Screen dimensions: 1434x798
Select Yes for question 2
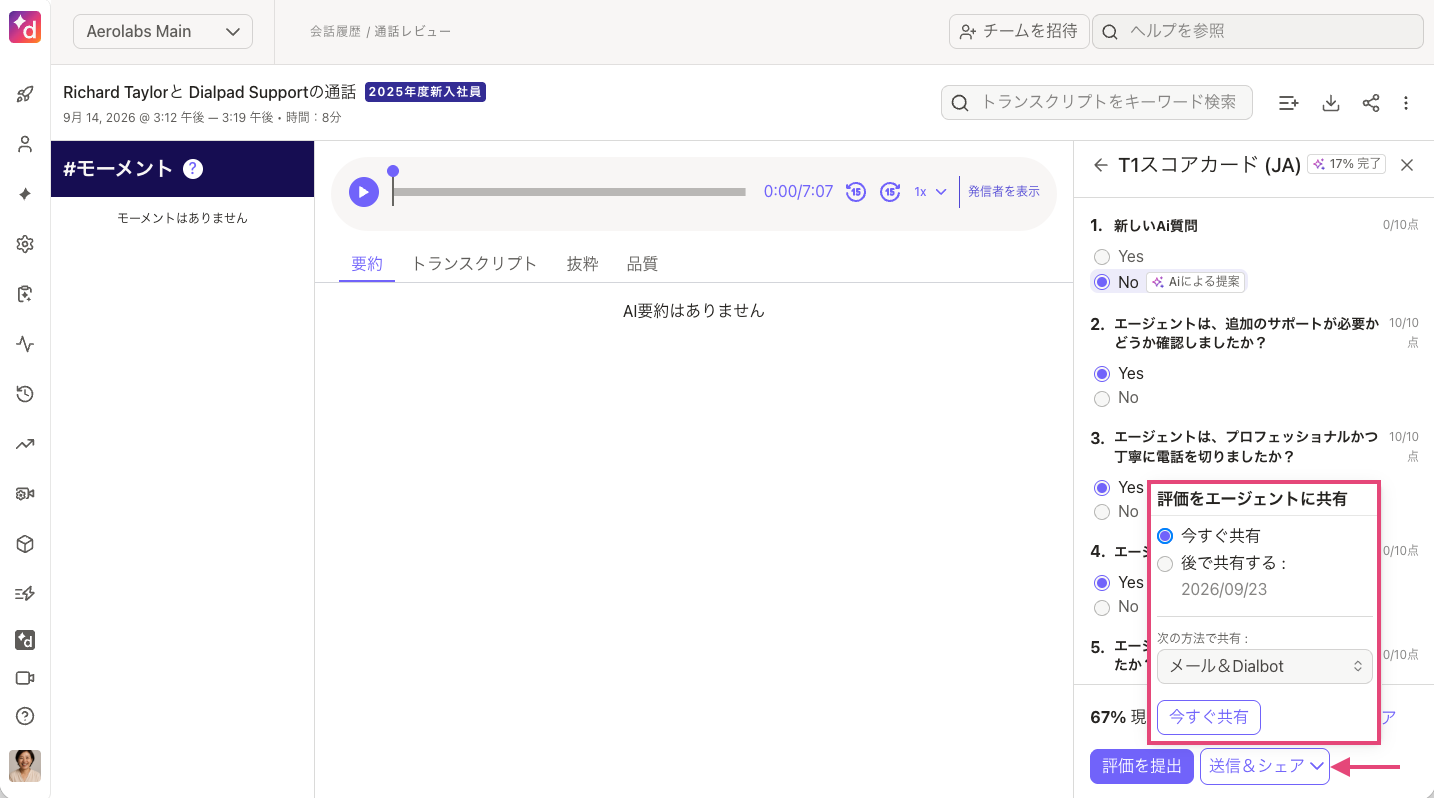(1102, 374)
